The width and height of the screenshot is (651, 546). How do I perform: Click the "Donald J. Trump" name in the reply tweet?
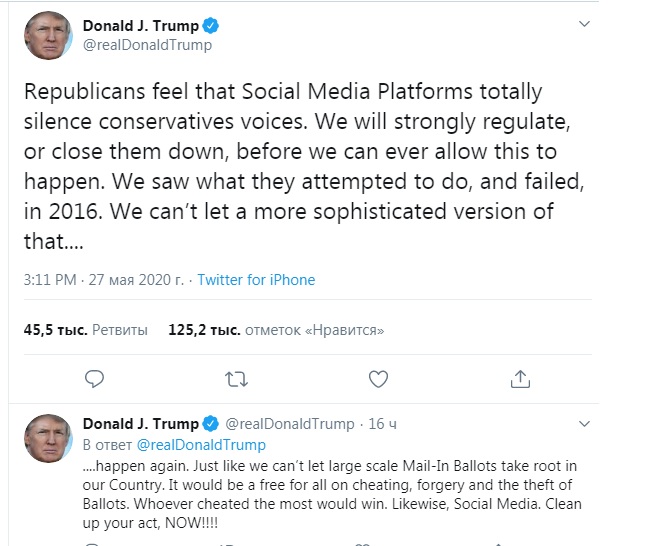[141, 424]
